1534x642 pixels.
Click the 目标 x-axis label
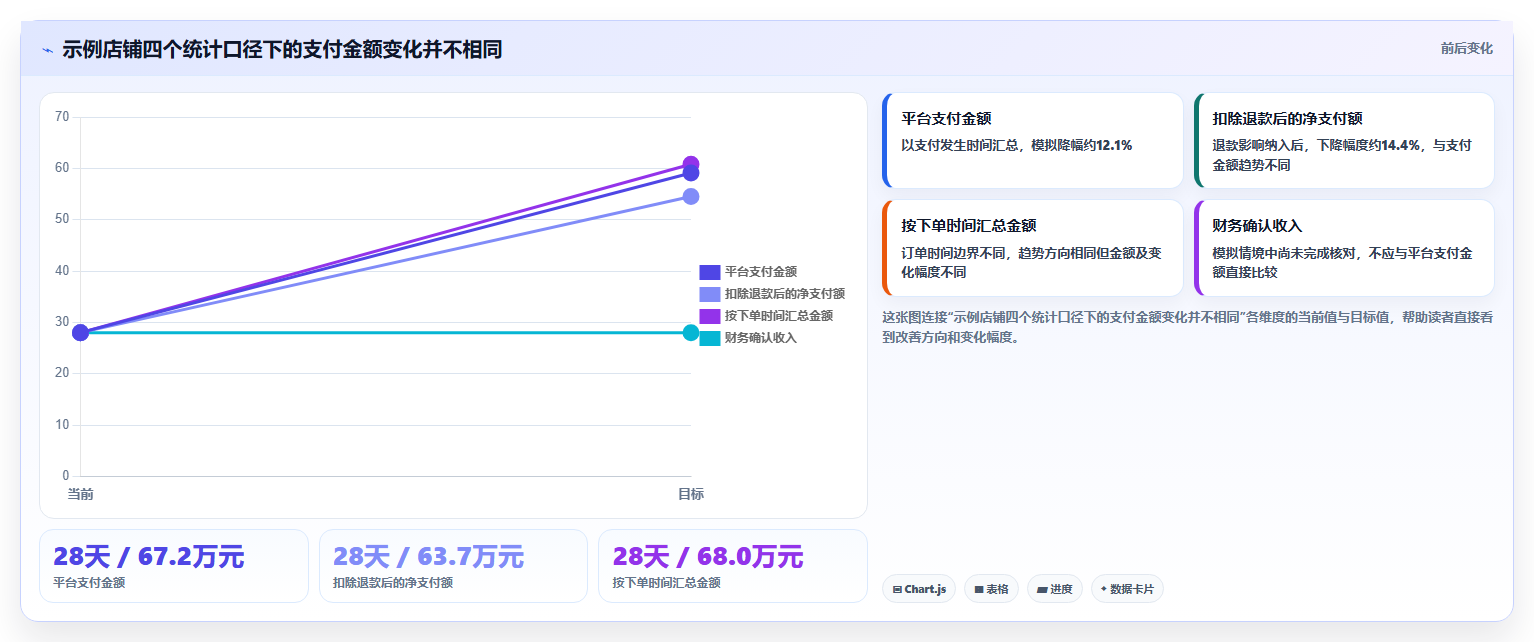[691, 494]
